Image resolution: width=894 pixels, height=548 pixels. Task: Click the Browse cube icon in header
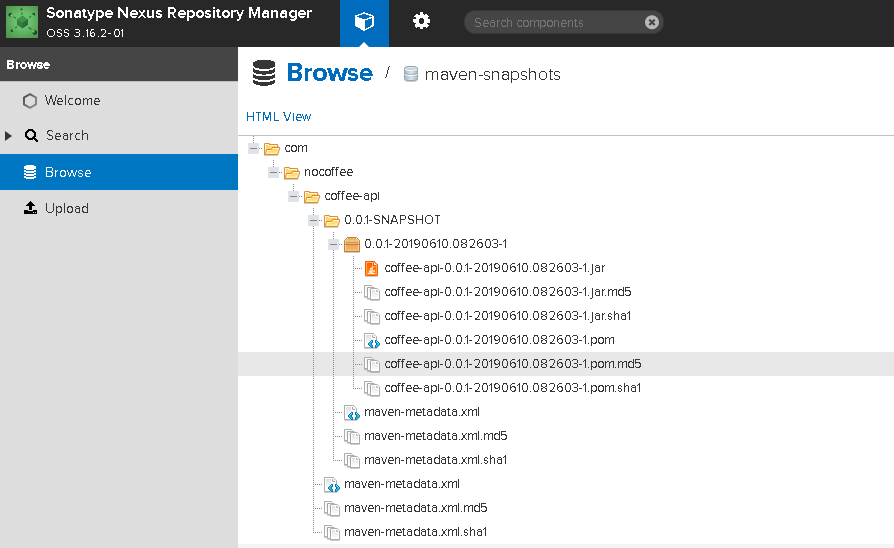pyautogui.click(x=364, y=22)
